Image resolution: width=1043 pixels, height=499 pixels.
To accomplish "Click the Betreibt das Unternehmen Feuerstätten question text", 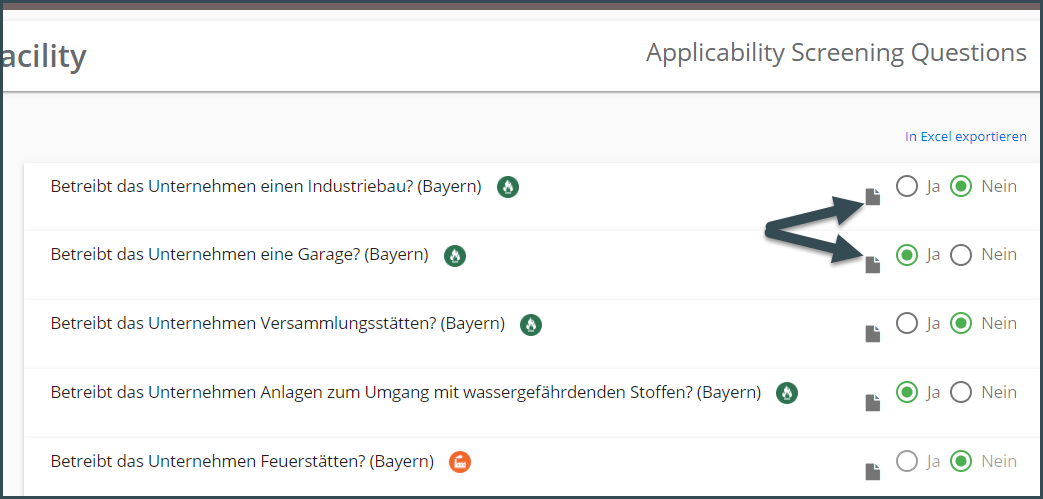I will coord(242,461).
